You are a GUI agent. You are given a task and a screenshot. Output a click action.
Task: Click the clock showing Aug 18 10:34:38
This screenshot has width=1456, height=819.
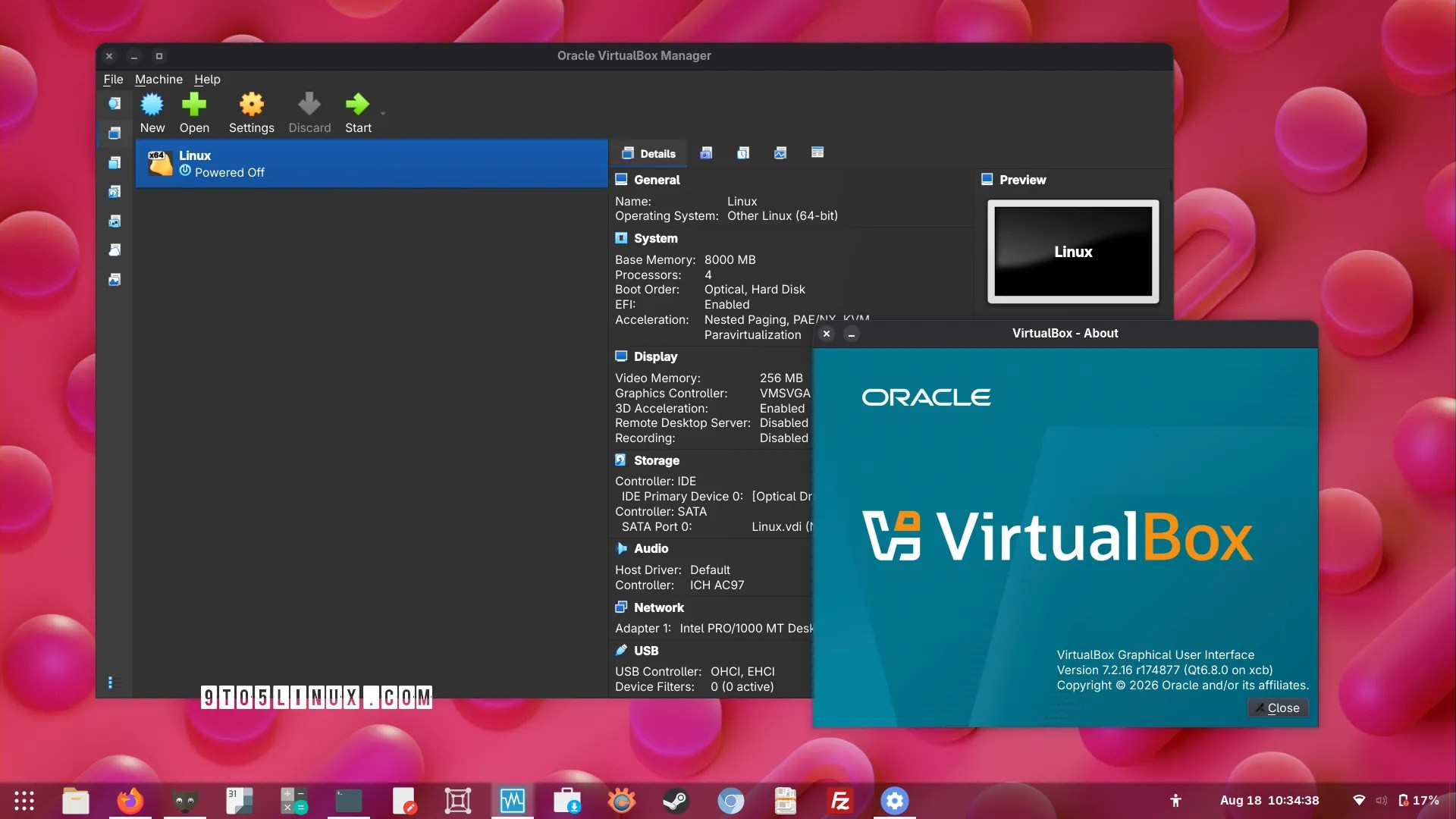point(1269,800)
